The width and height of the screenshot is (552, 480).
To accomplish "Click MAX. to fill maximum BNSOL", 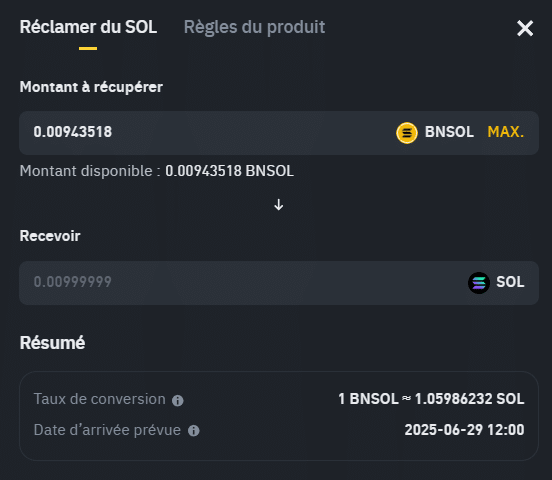I will point(506,132).
